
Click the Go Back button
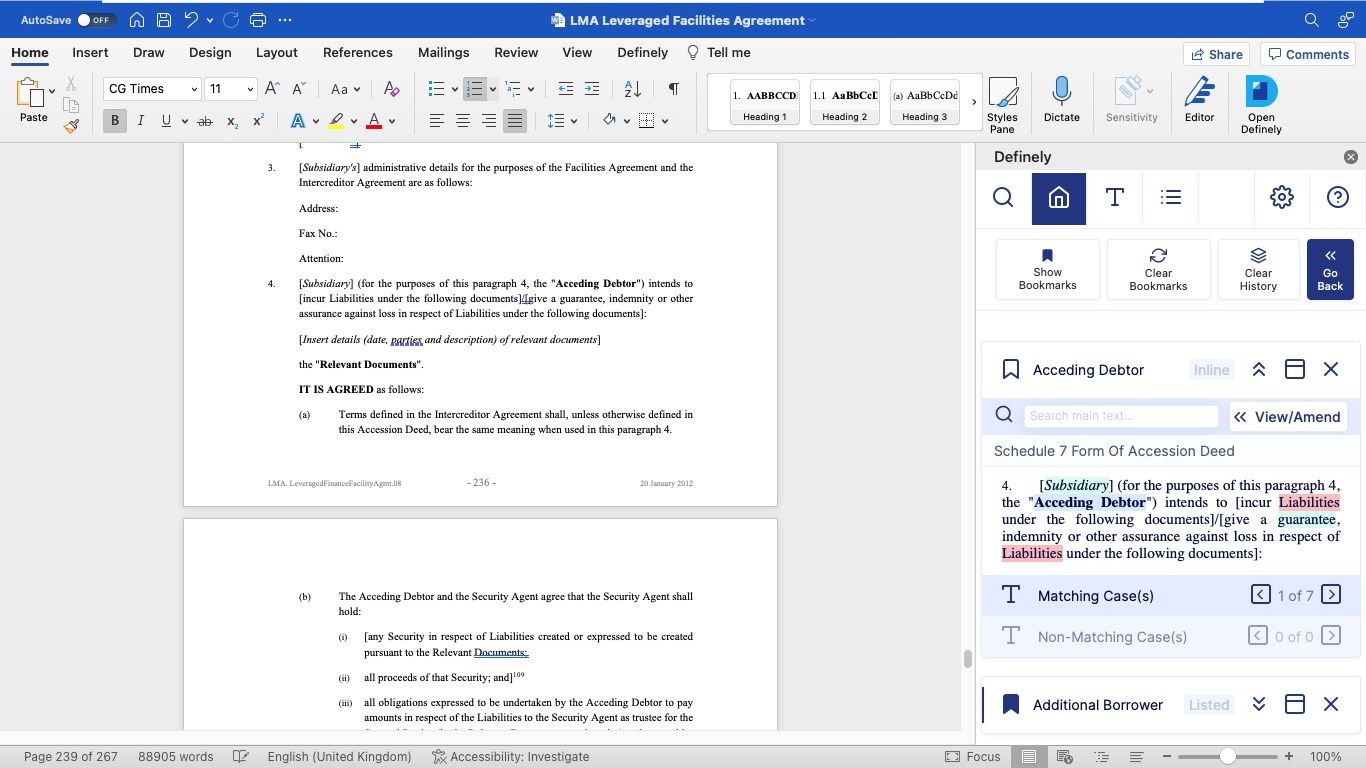1329,270
